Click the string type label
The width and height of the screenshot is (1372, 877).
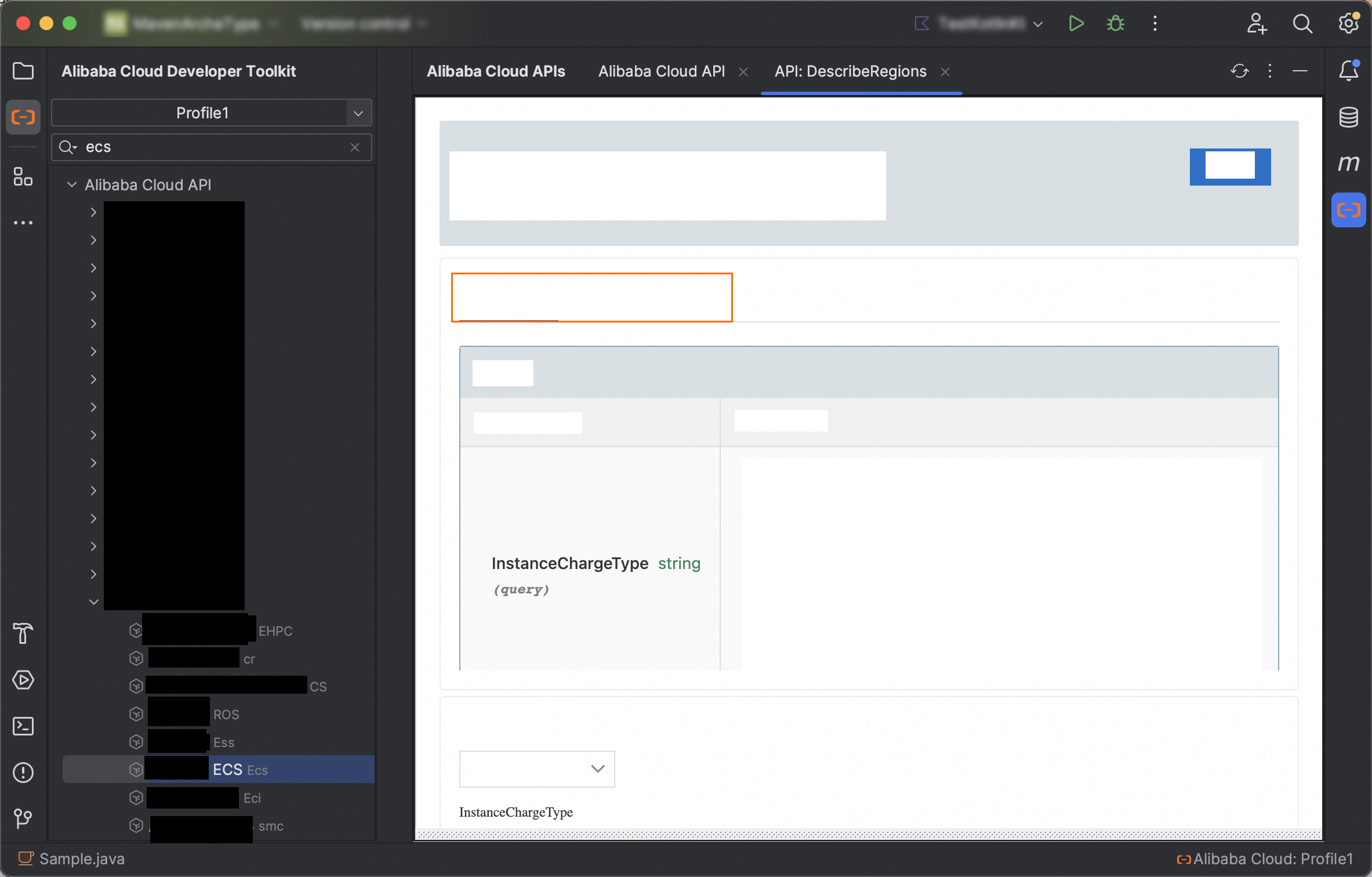[x=679, y=563]
